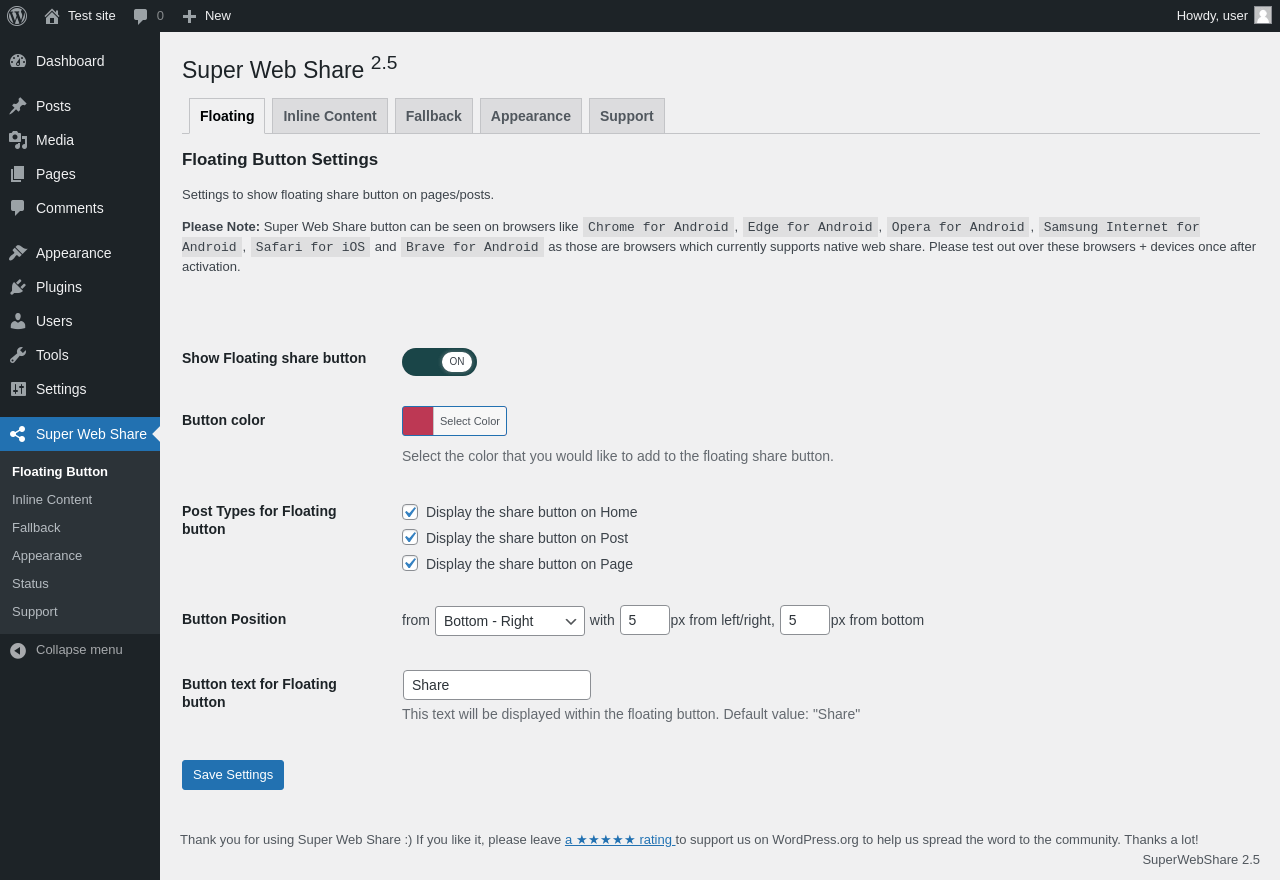The height and width of the screenshot is (880, 1280).
Task: Go to Pages in sidebar
Action: click(56, 174)
